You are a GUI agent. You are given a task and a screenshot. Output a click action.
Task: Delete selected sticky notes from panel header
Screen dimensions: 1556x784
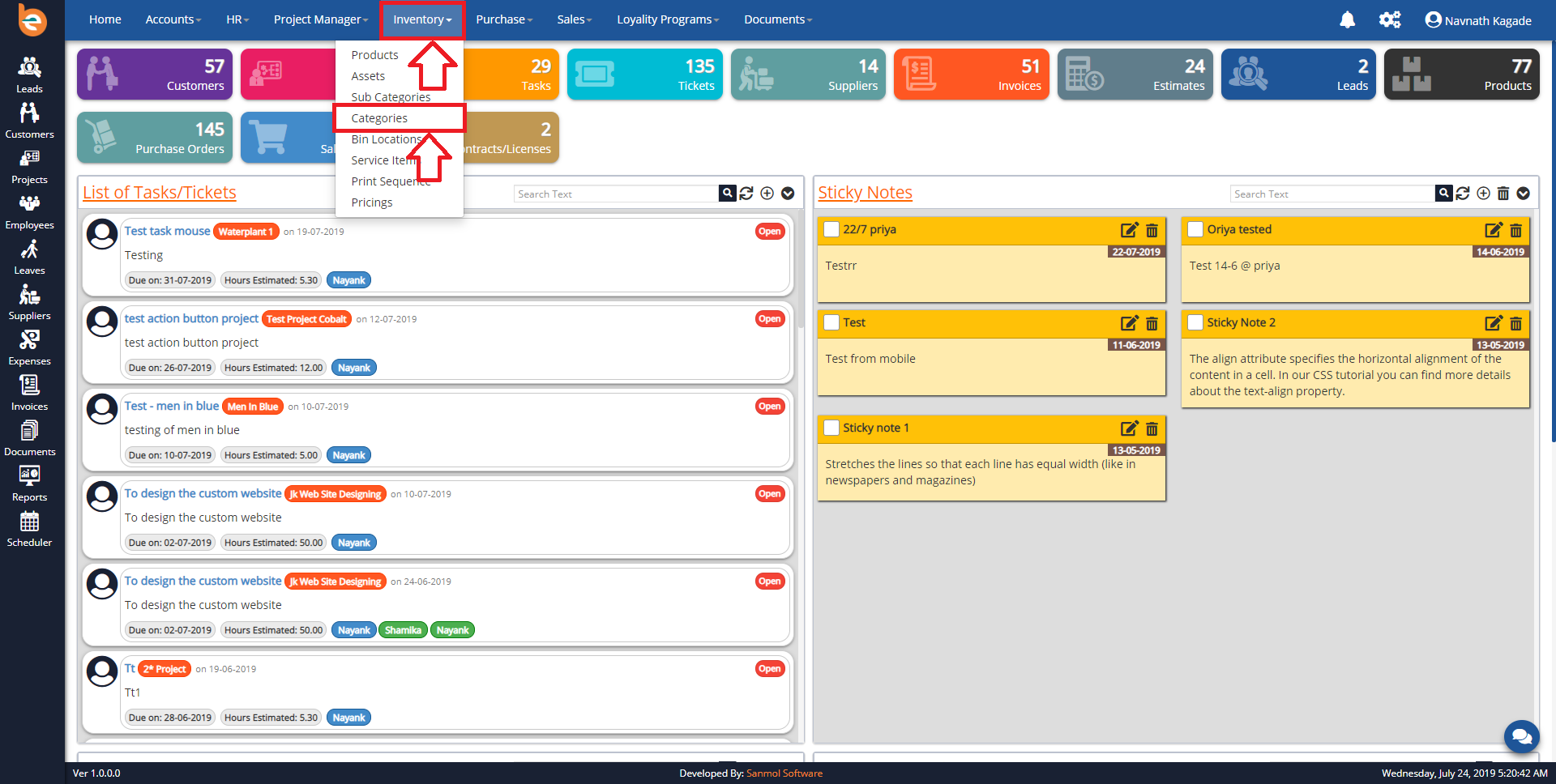pyautogui.click(x=1503, y=194)
